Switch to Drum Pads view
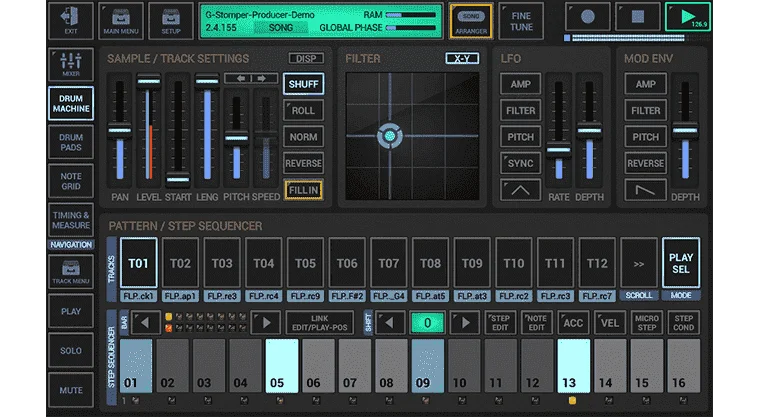Screen dimensions: 760x417 71,142
